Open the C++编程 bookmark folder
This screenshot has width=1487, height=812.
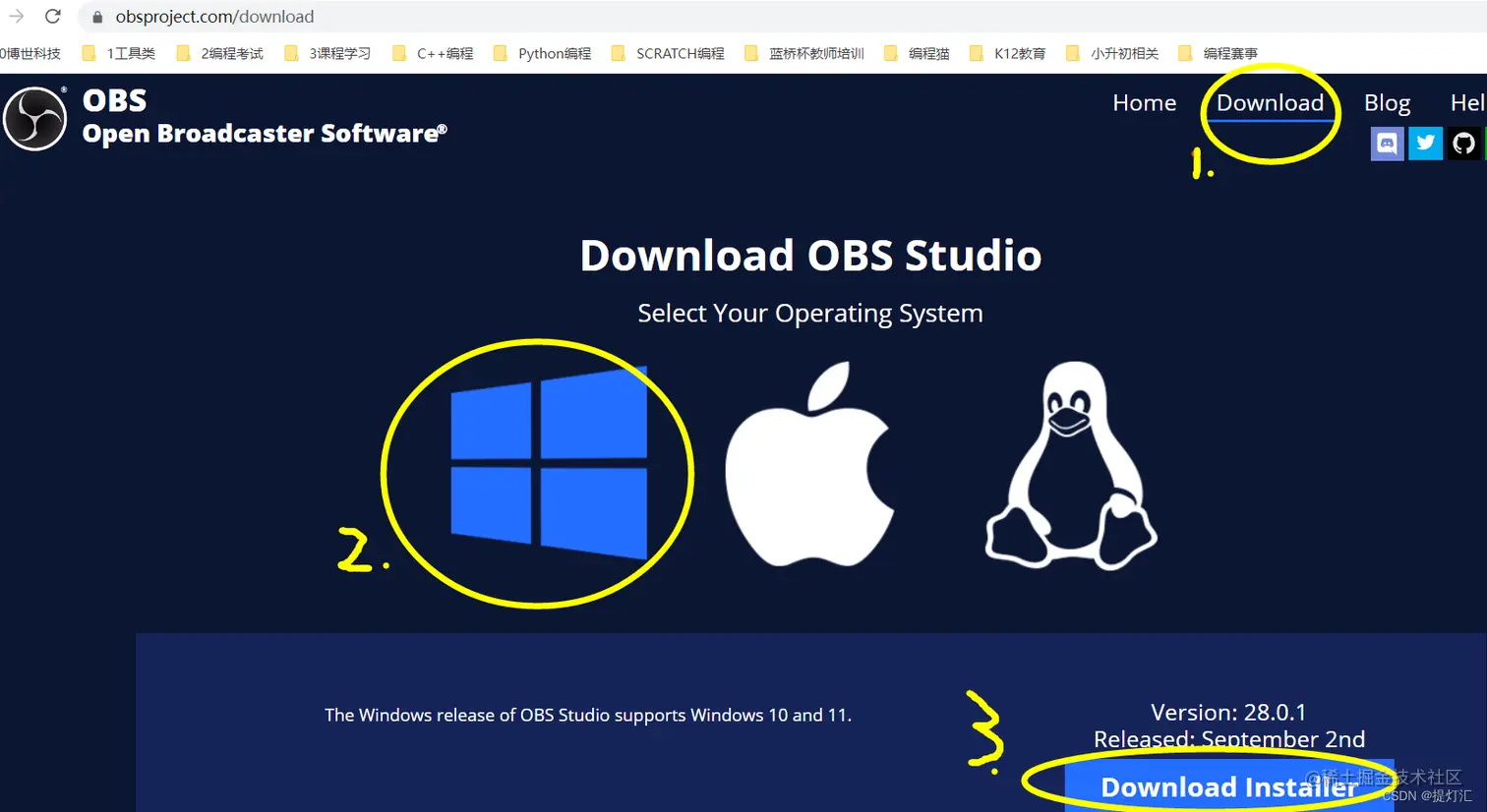click(x=433, y=53)
